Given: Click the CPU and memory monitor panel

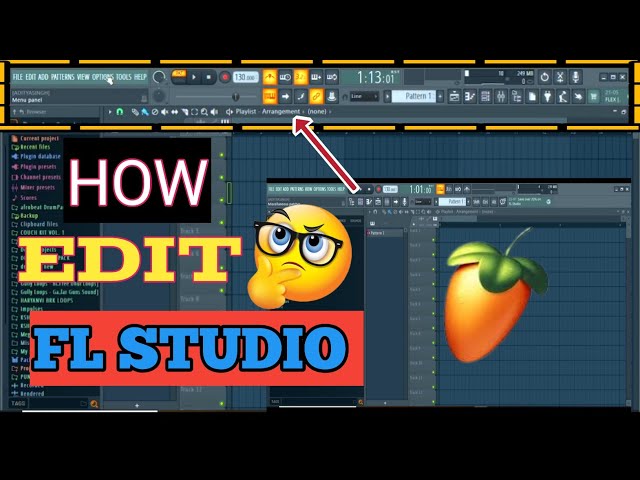Looking at the screenshot, I should pyautogui.click(x=499, y=77).
